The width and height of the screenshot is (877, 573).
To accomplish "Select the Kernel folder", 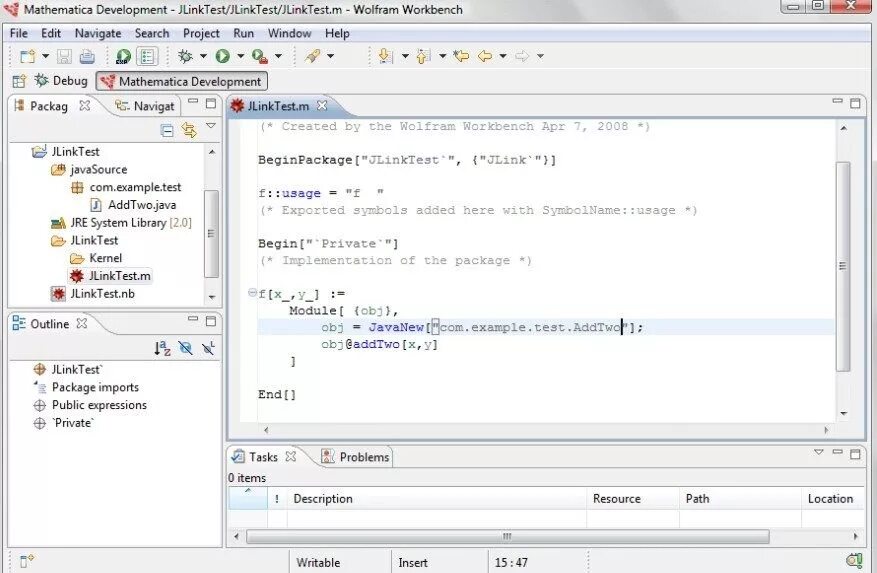I will (x=96, y=258).
